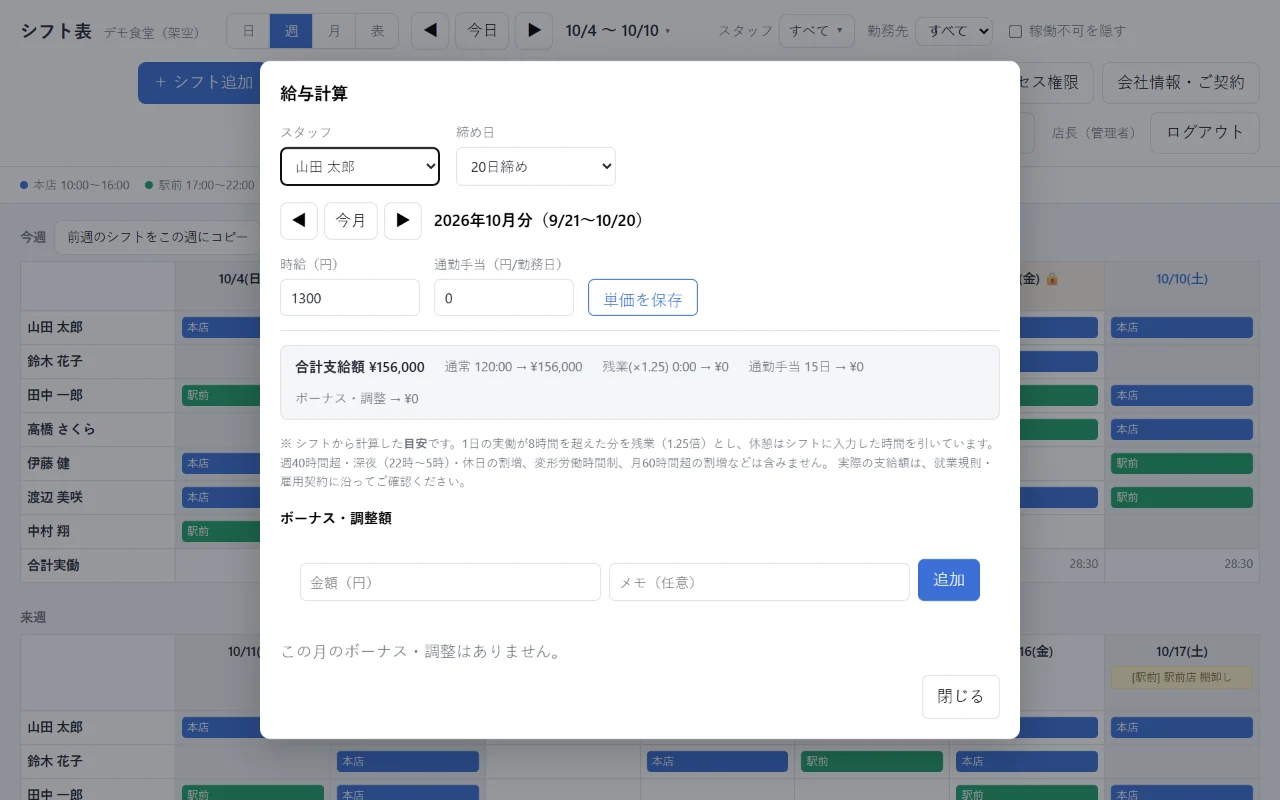Focus the メモ（任意） memo field

point(759,582)
